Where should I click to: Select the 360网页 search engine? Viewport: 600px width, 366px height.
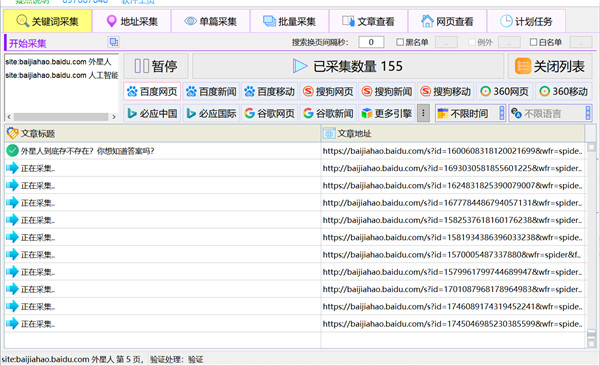[504, 92]
